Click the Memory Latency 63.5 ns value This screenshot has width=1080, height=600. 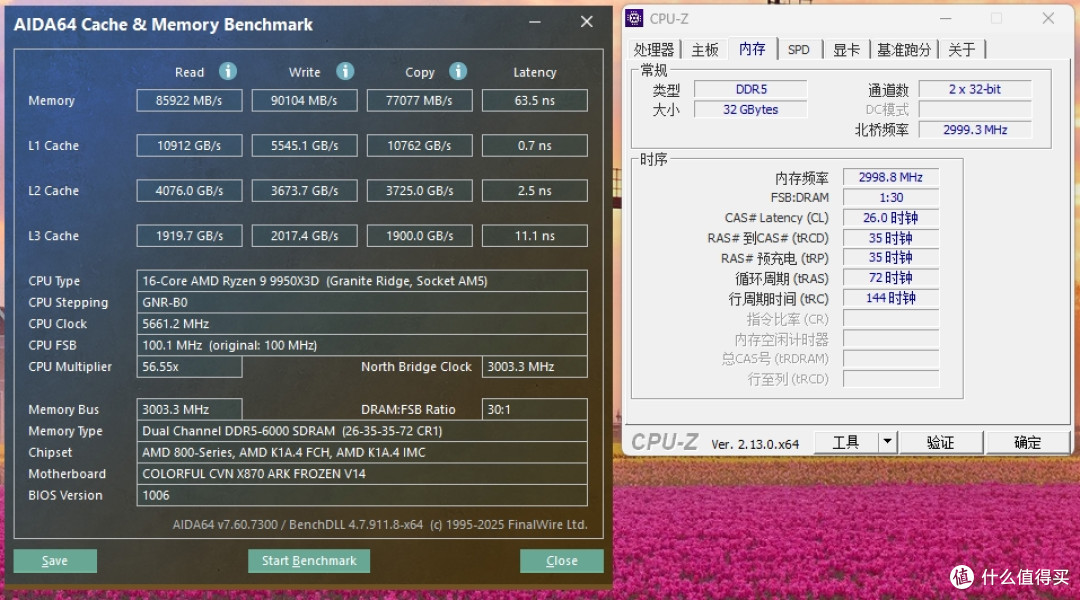(x=534, y=101)
